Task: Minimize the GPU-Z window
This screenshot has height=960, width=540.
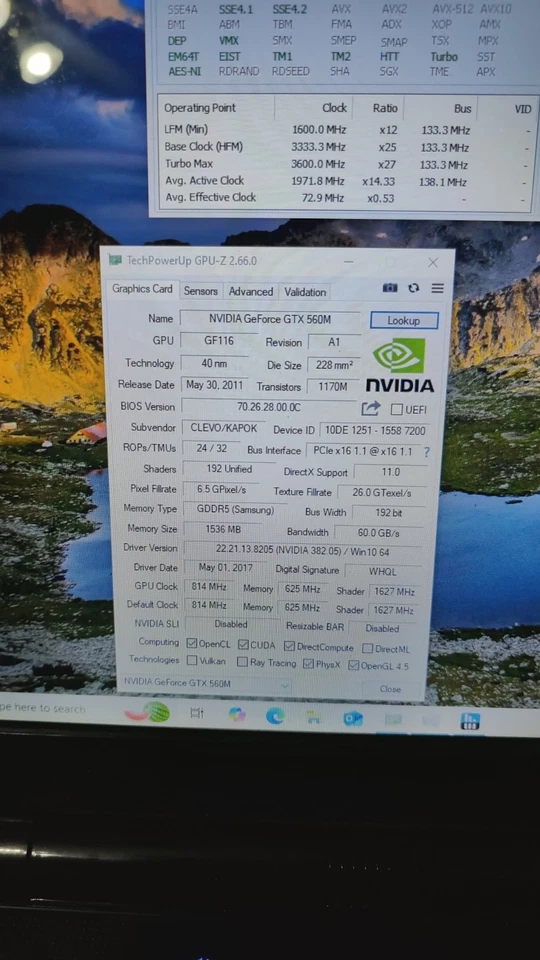Action: (348, 261)
